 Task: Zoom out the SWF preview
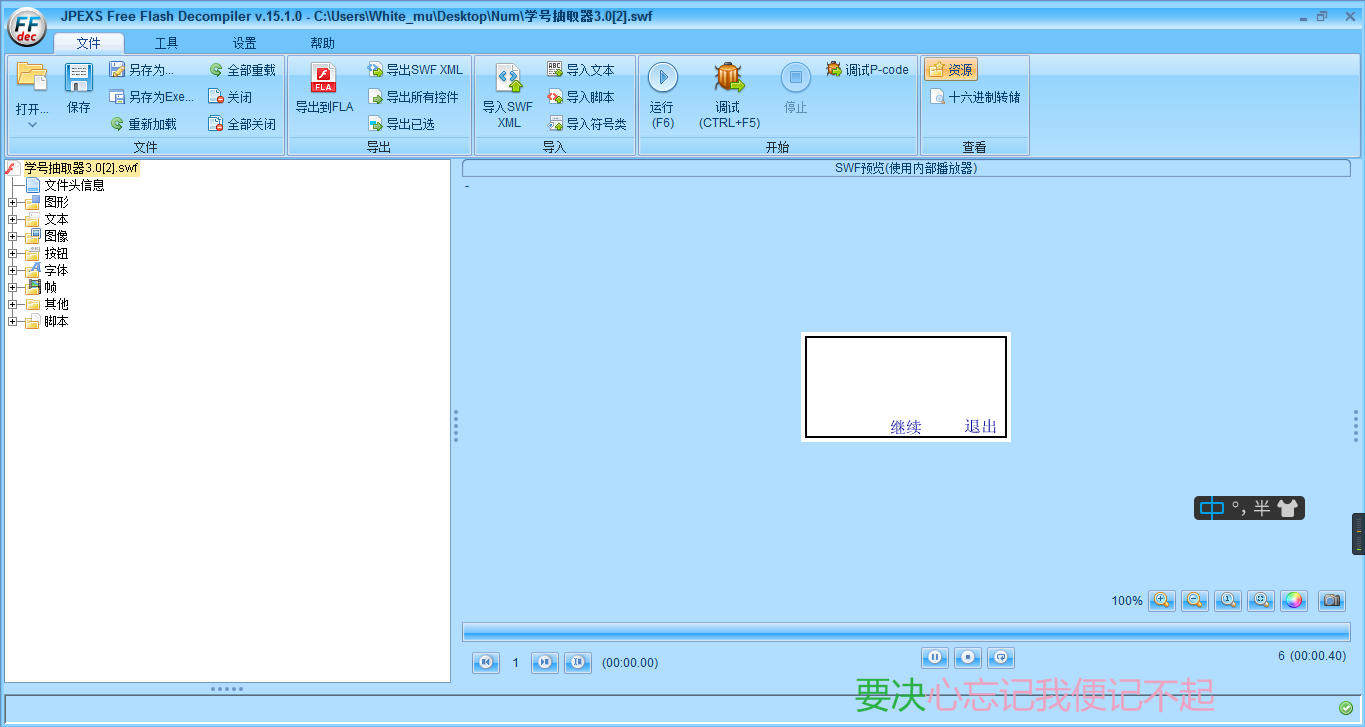tap(1195, 600)
